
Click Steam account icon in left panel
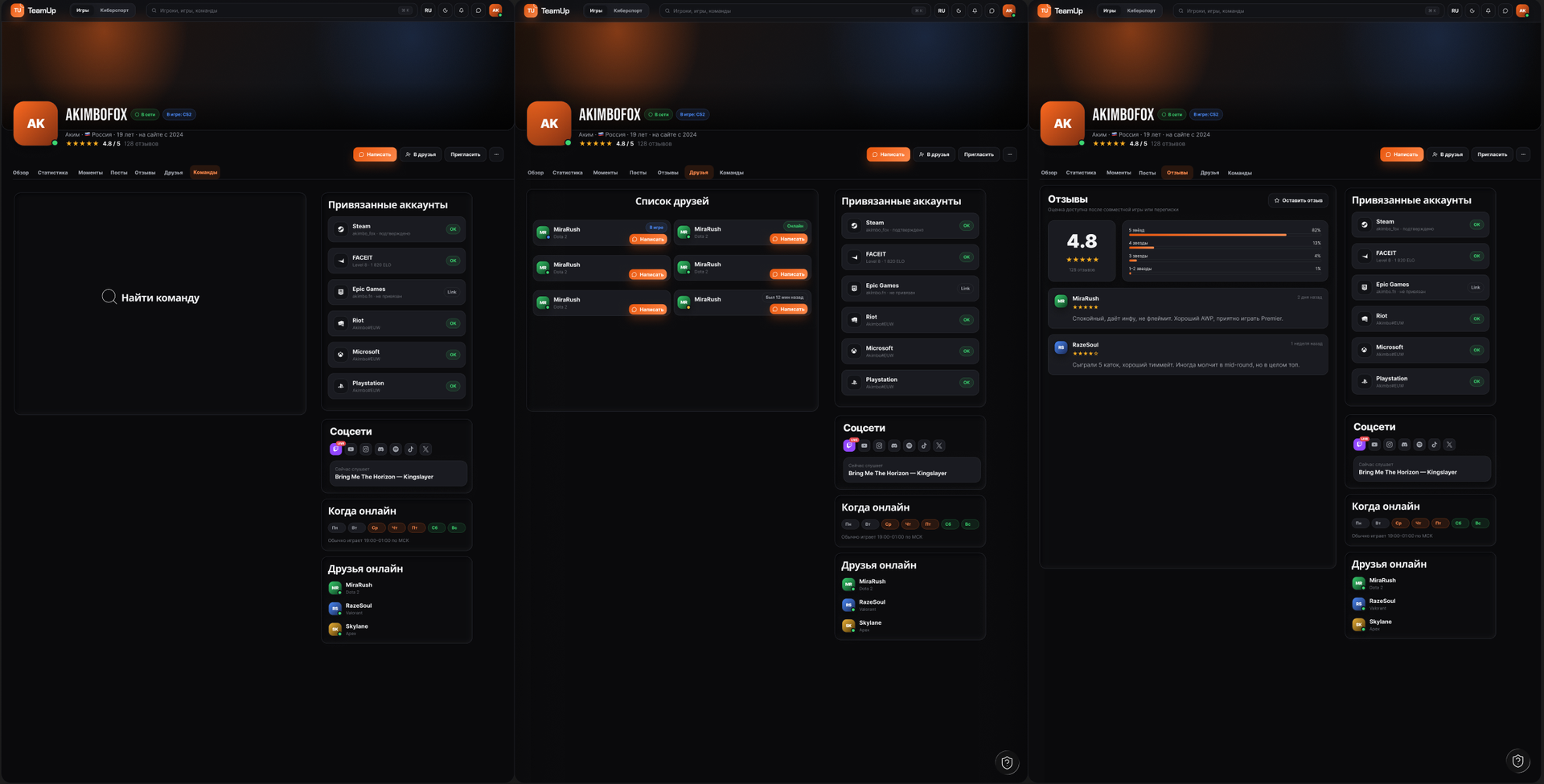(x=341, y=229)
